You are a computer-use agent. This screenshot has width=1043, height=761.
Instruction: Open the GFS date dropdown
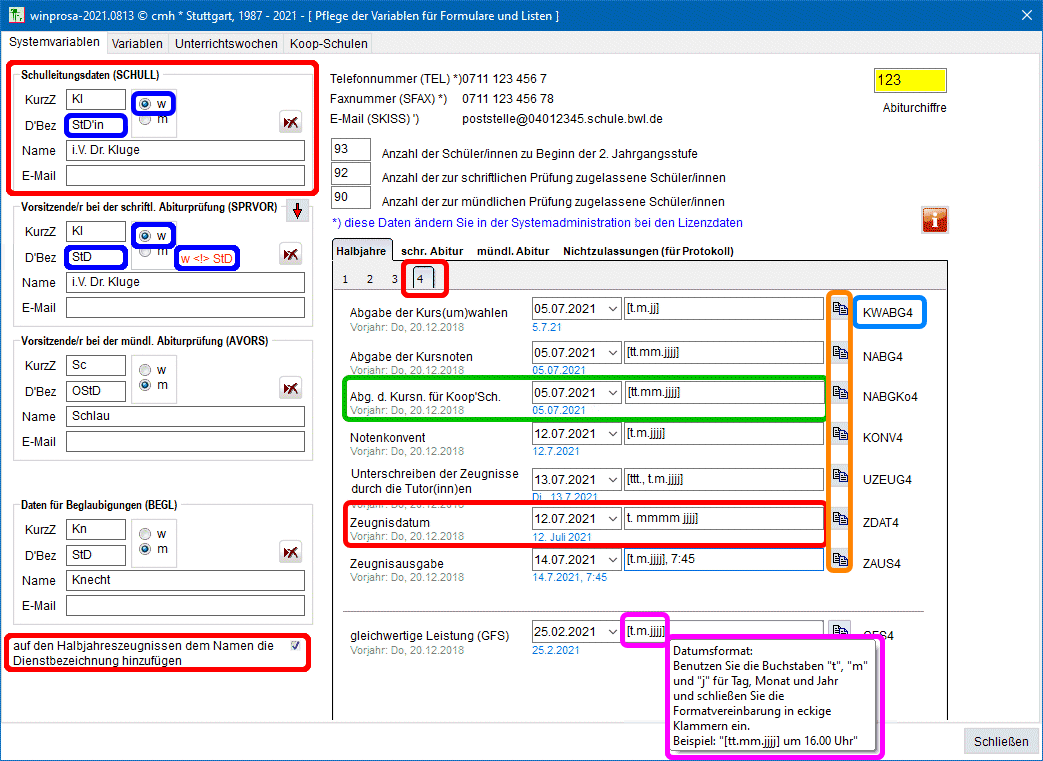tap(613, 632)
